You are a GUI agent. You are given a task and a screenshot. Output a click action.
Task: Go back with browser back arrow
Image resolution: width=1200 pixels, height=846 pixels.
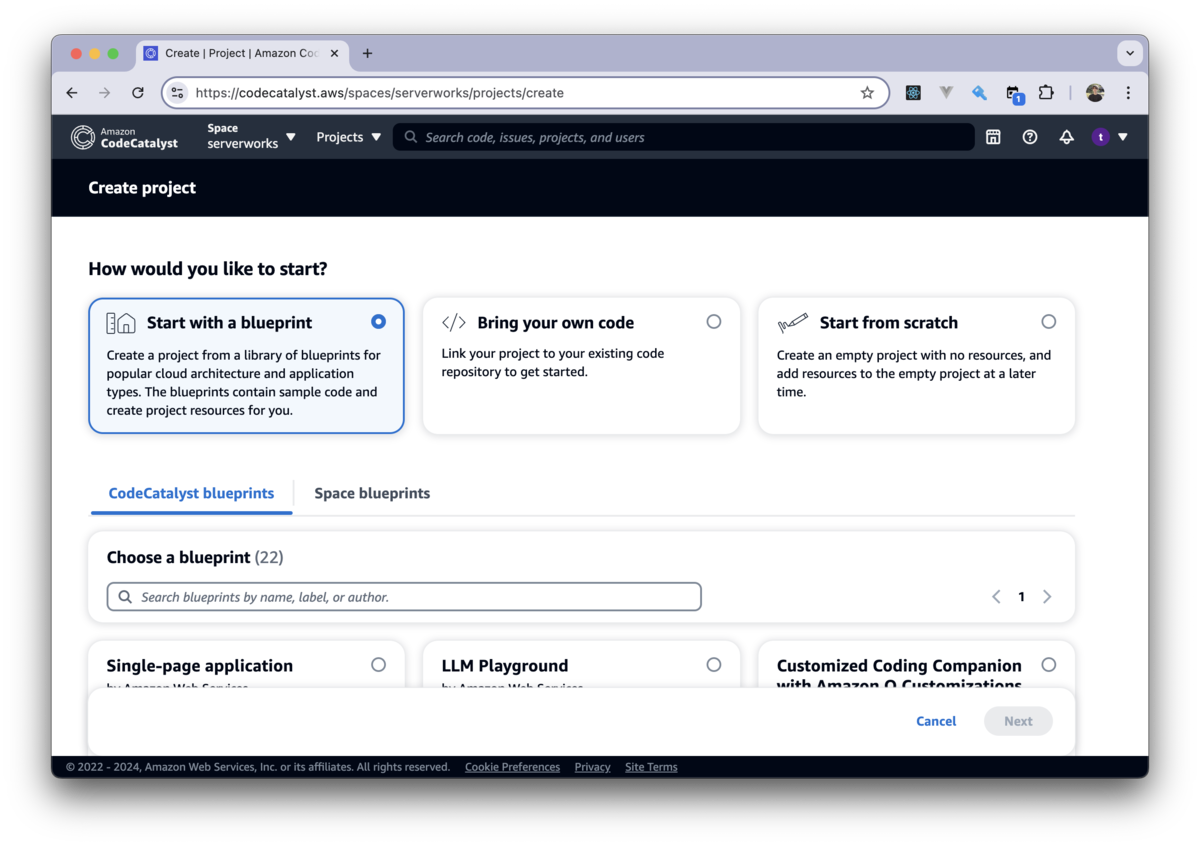point(72,93)
